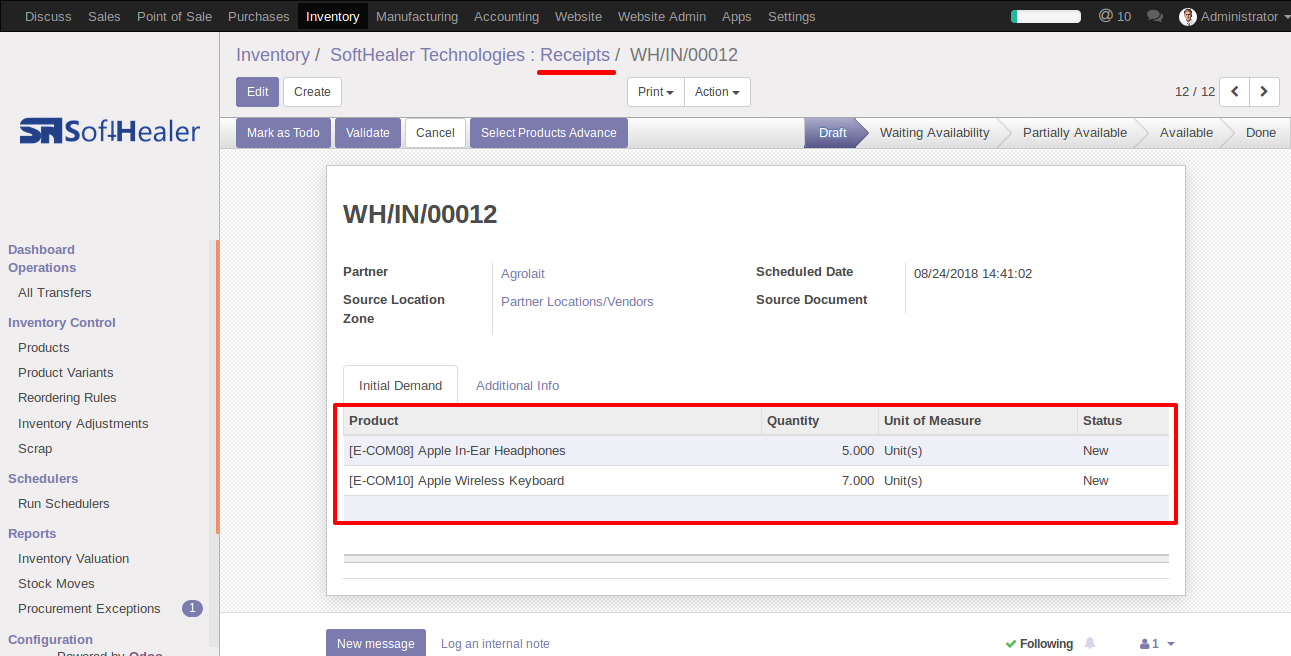Select the Apple Wireless Keyboard row
The width and height of the screenshot is (1291, 656).
(x=756, y=481)
